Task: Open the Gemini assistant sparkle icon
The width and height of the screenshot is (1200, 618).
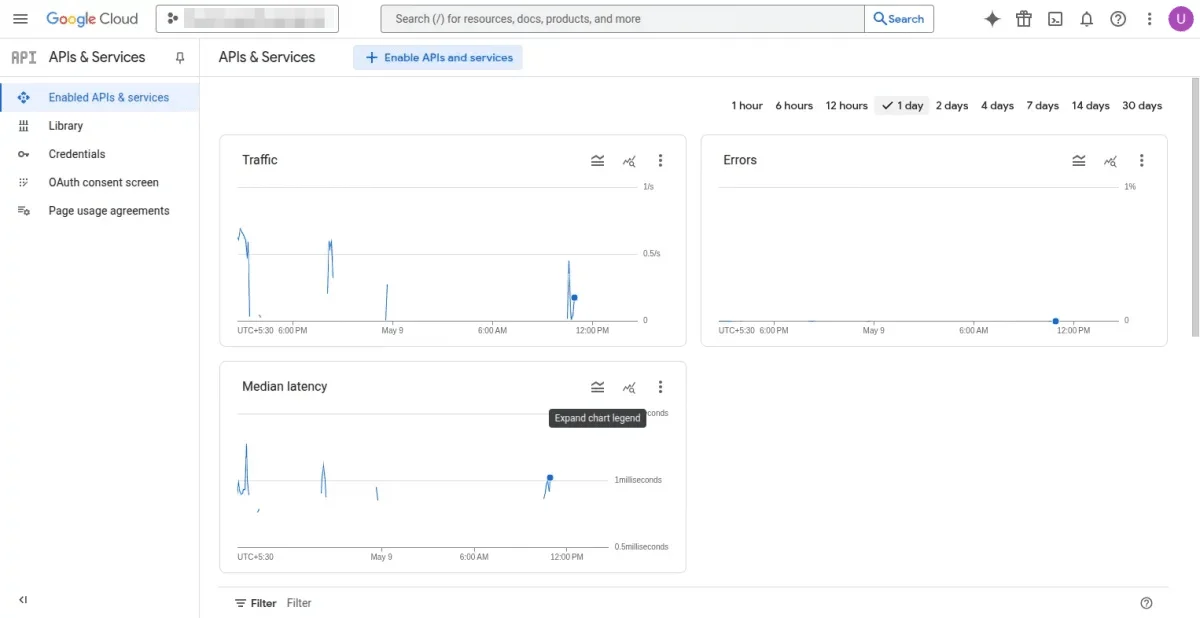Action: coord(991,18)
